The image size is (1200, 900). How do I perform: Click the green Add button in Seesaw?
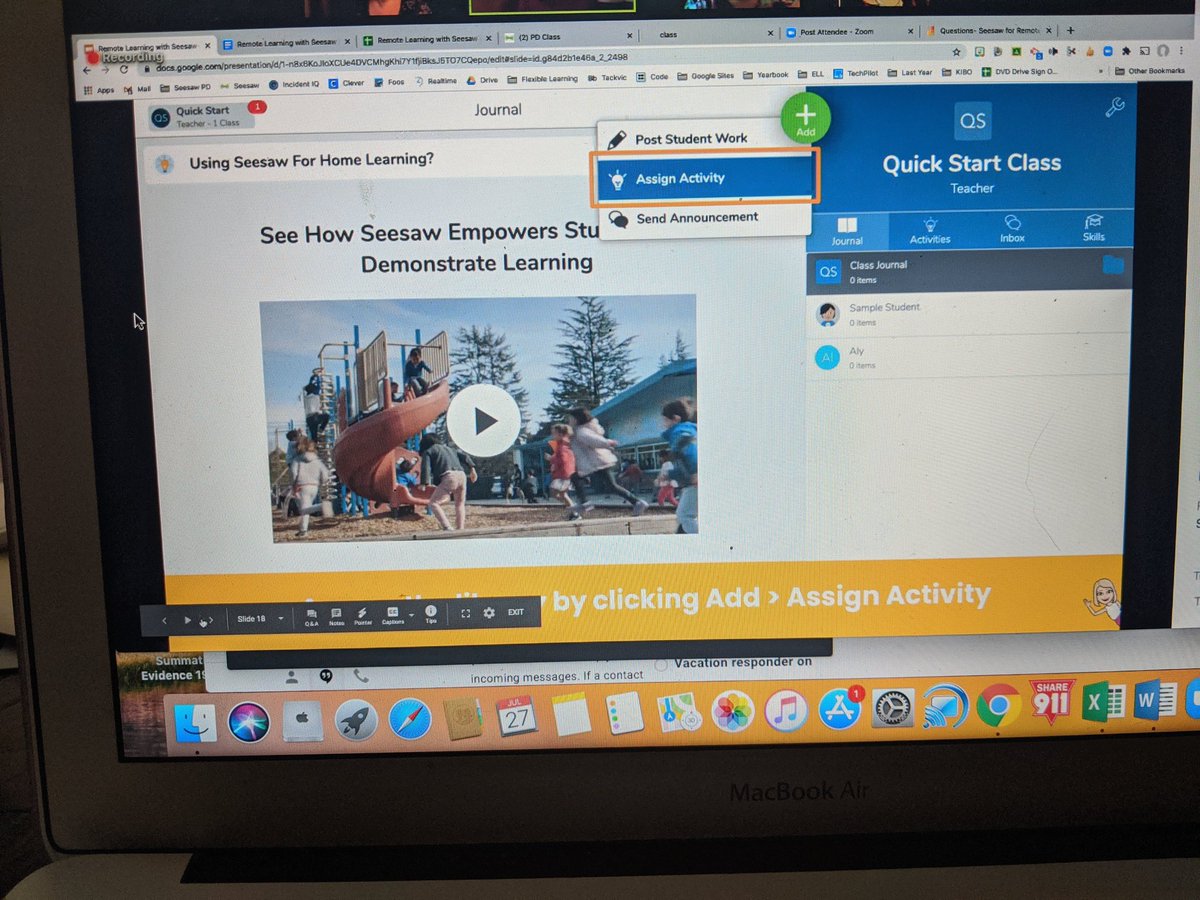click(x=805, y=119)
